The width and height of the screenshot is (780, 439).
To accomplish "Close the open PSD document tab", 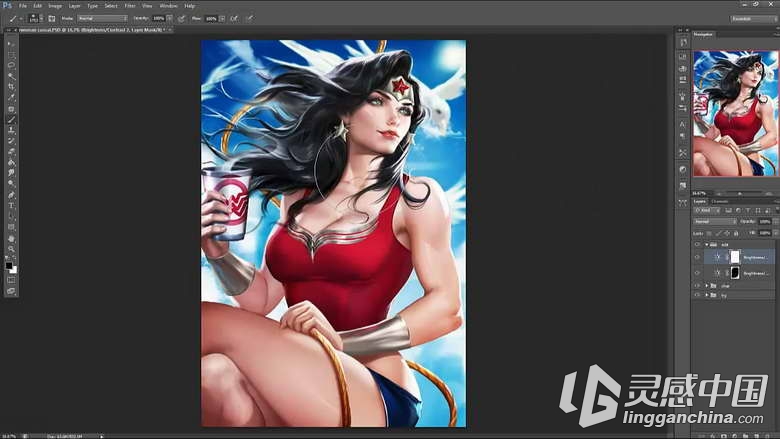I will (x=170, y=30).
